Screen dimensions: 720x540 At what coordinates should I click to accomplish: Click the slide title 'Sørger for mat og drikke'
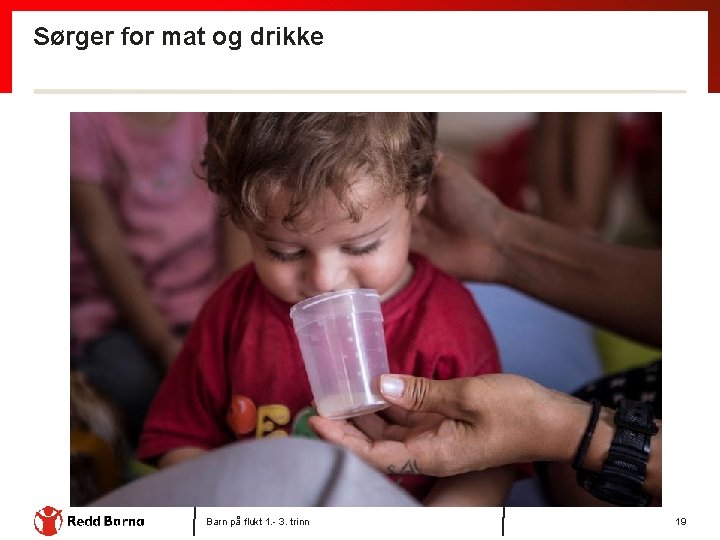click(x=179, y=36)
